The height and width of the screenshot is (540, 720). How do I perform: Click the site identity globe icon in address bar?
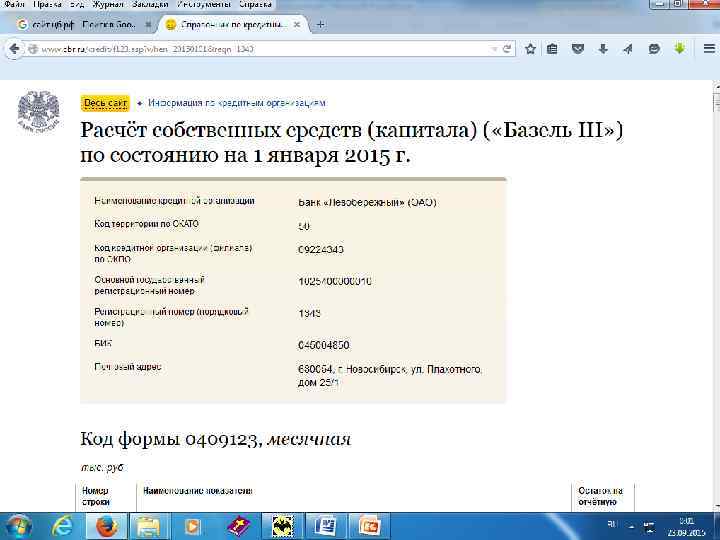pyautogui.click(x=32, y=49)
